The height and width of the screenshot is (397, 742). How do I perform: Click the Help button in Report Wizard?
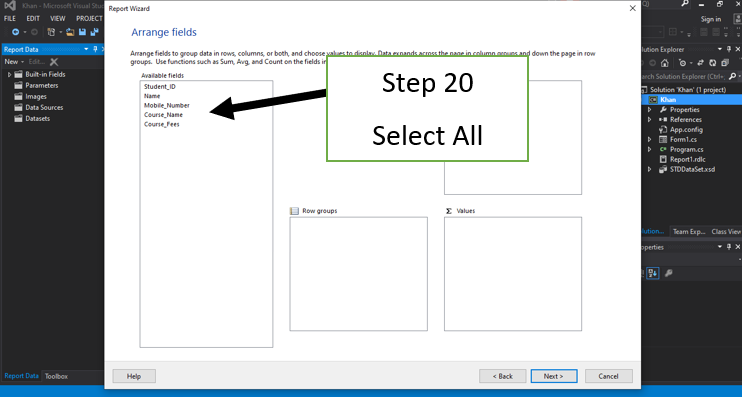pyautogui.click(x=134, y=376)
